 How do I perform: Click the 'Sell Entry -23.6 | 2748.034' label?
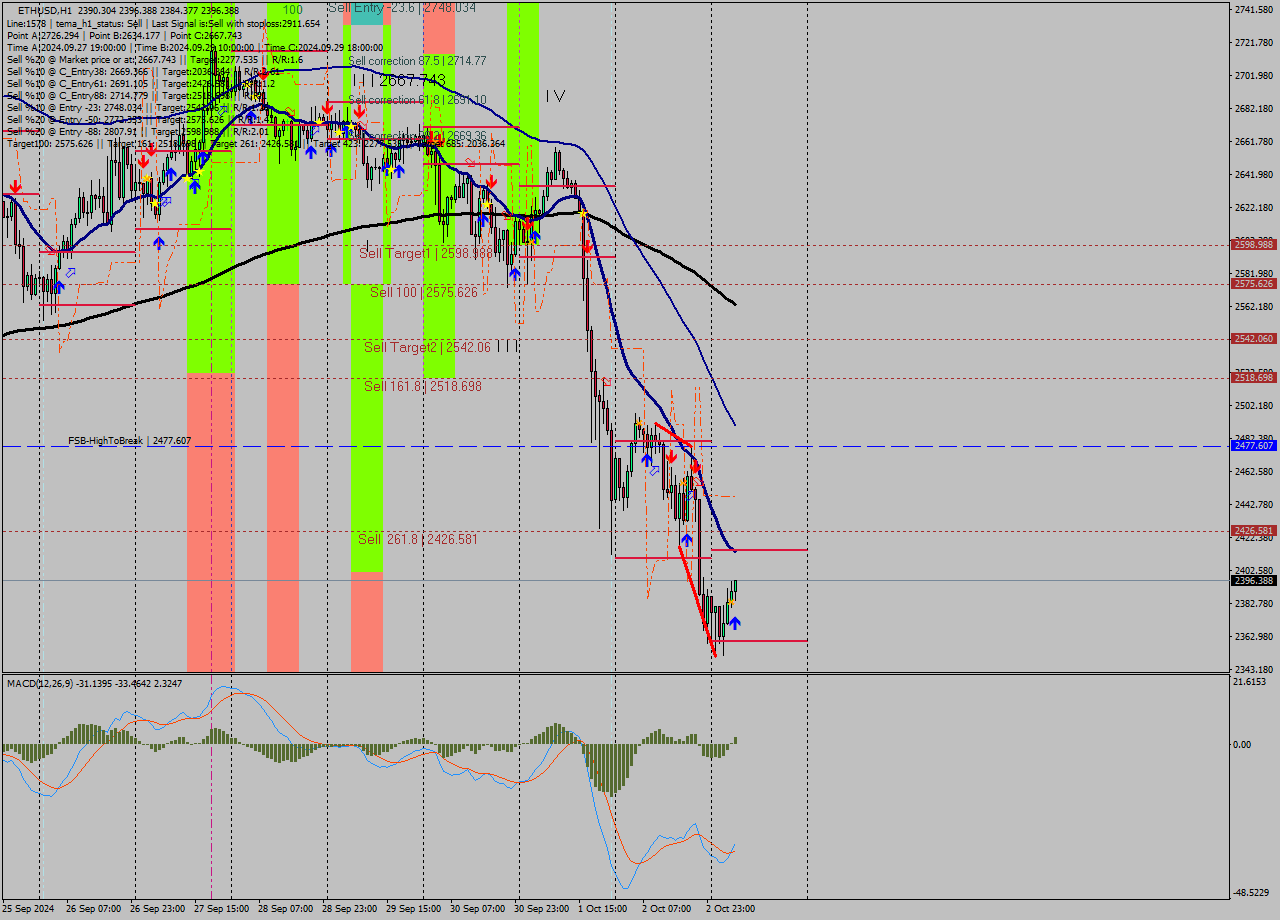[x=401, y=7]
